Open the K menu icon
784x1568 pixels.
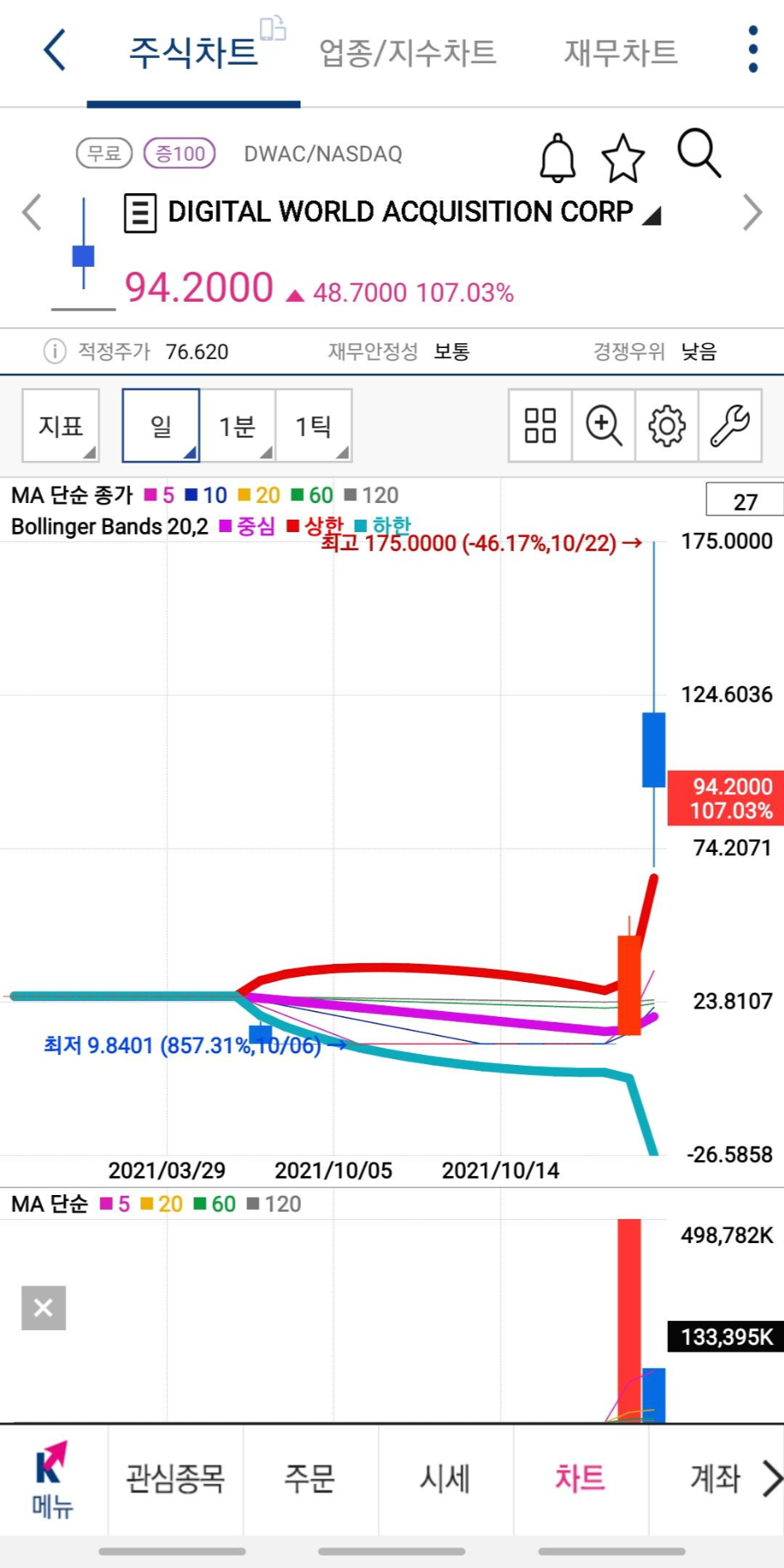click(52, 1479)
